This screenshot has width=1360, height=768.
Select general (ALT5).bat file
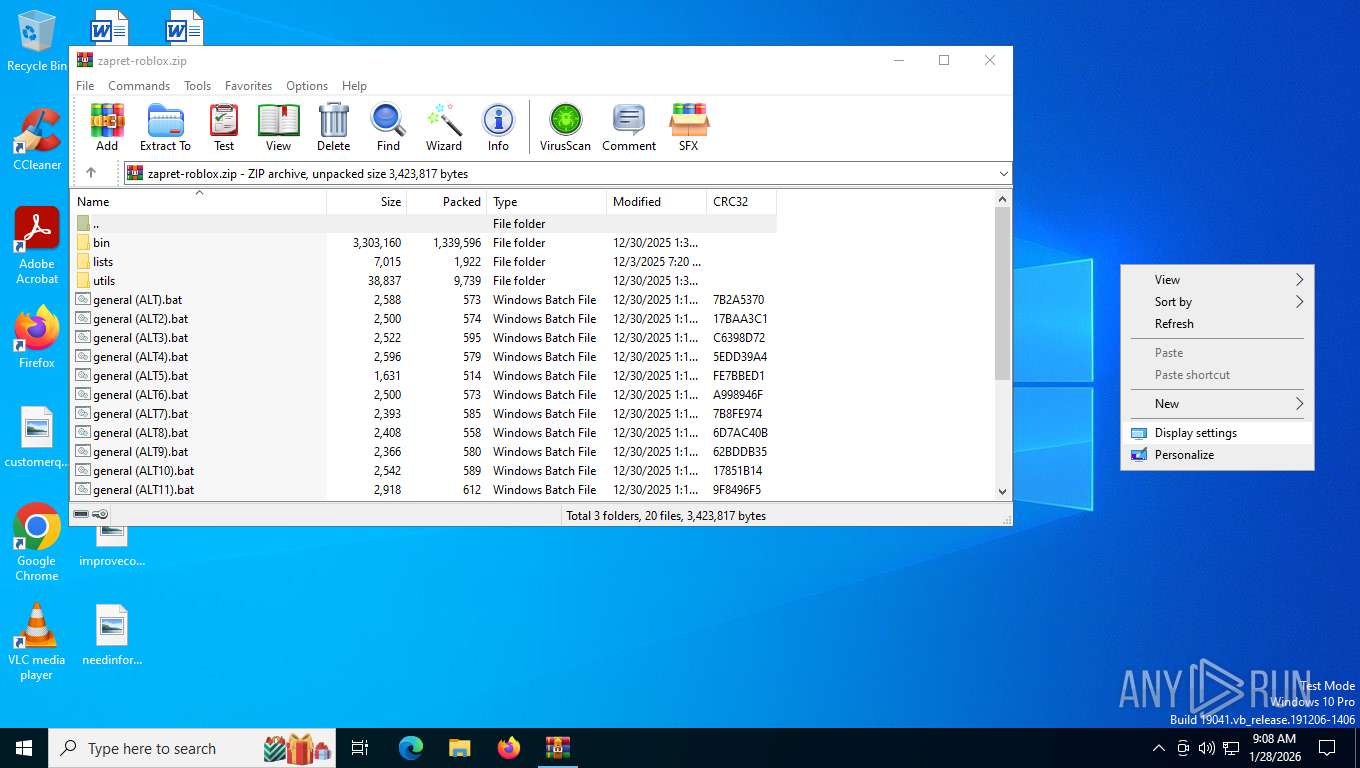(x=423, y=376)
